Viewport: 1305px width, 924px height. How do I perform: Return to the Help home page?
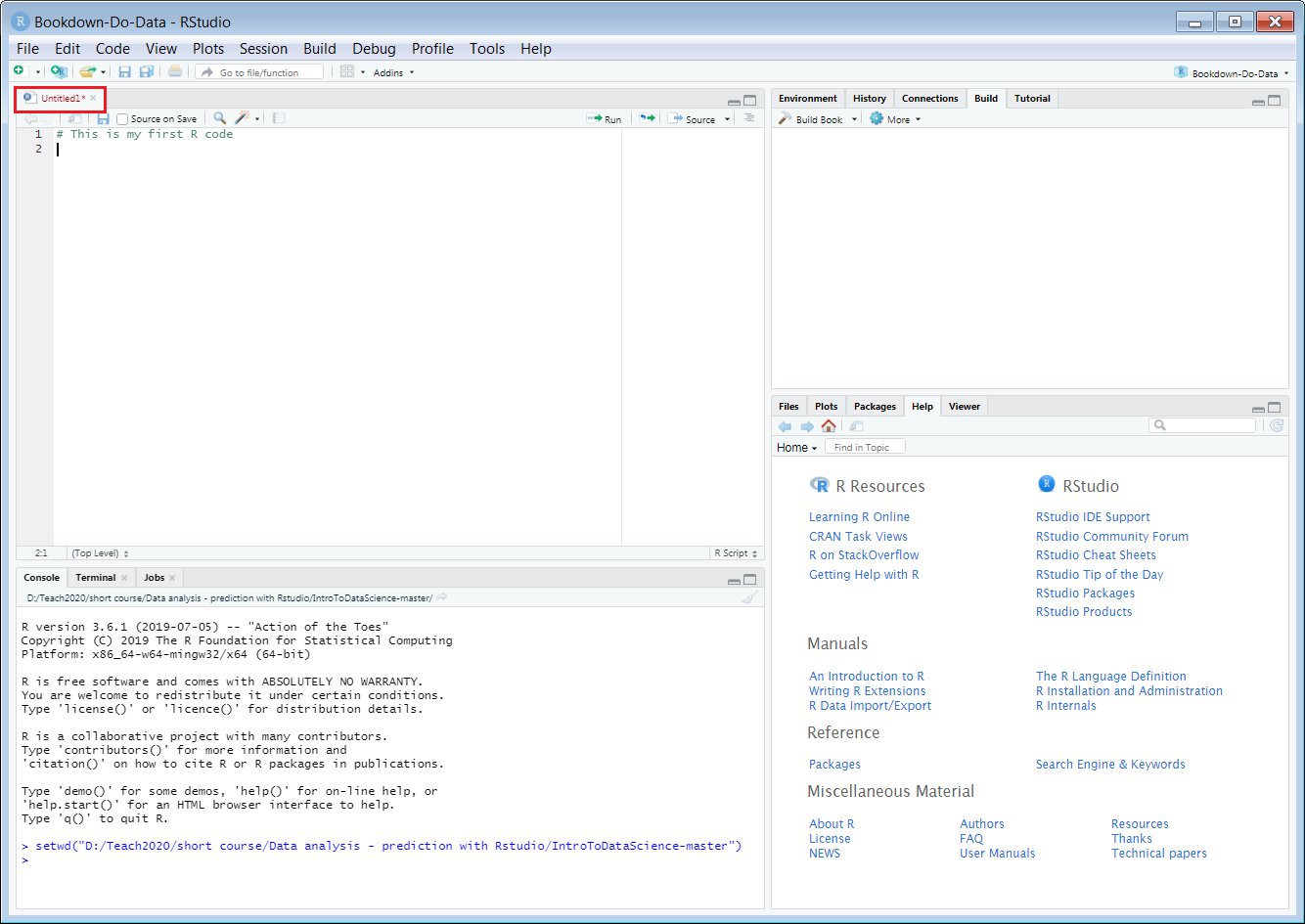828,425
